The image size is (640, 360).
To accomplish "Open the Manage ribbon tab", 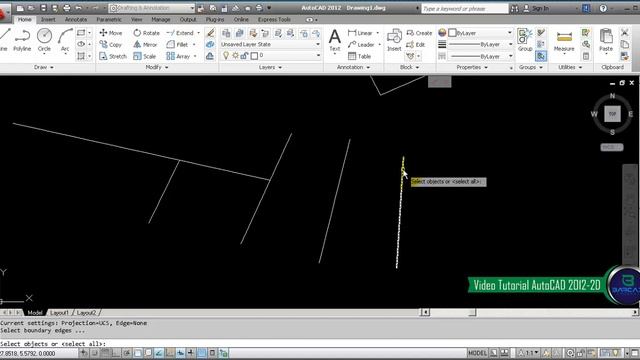I will [x=161, y=19].
